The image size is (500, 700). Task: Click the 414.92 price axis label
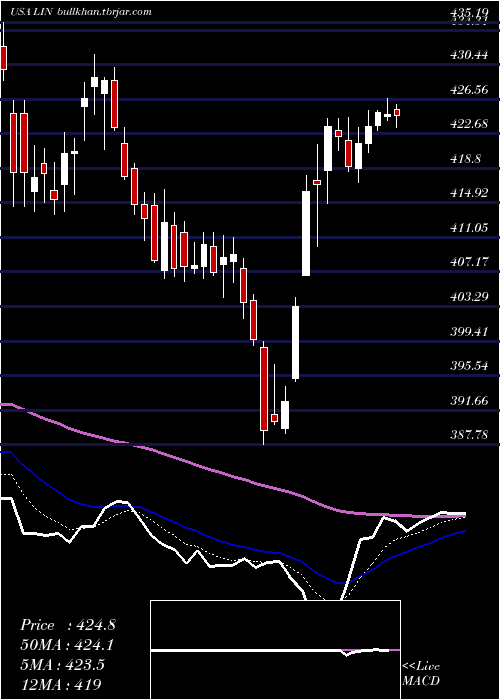(467, 193)
